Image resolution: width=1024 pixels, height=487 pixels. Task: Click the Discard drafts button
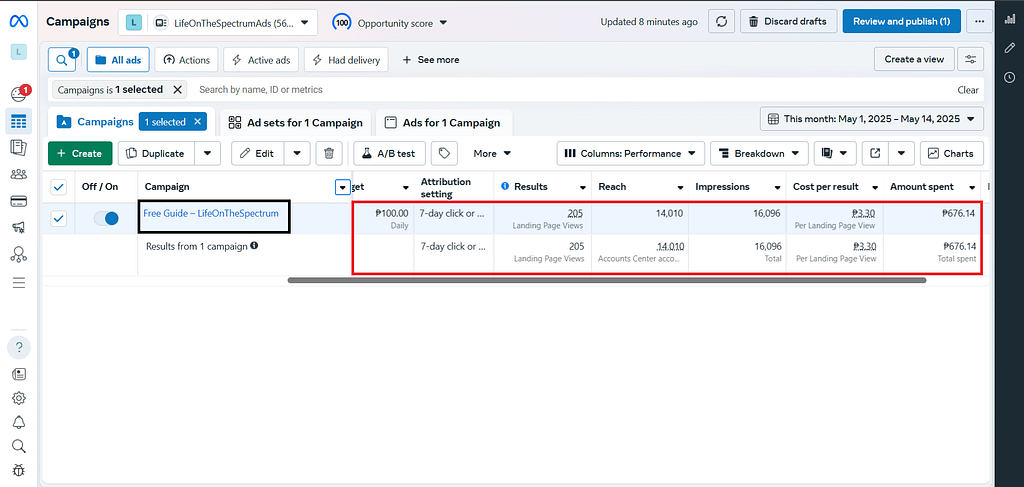[787, 22]
